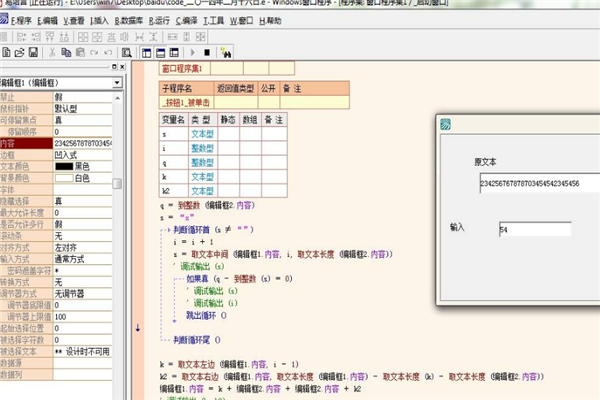Click the property list scroll-up arrow
The width and height of the screenshot is (600, 400).
(x=117, y=98)
